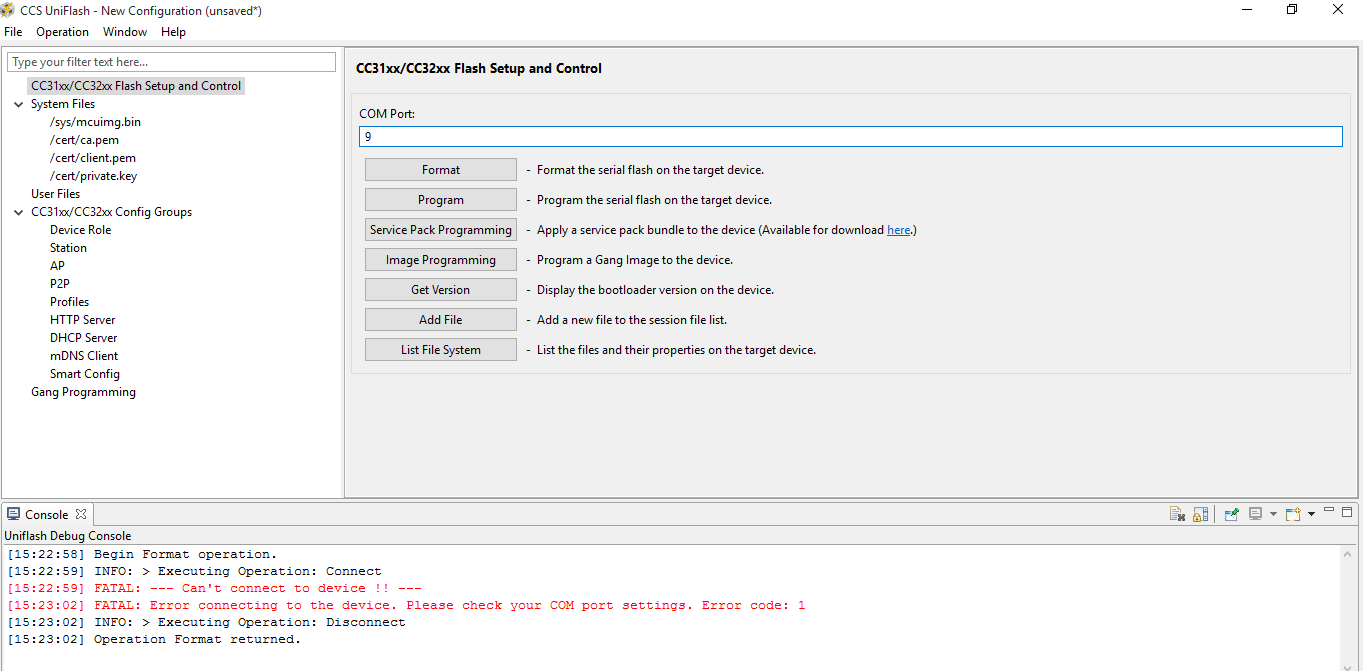The height and width of the screenshot is (671, 1363).
Task: Select the Profiles tree item
Action: 70,302
